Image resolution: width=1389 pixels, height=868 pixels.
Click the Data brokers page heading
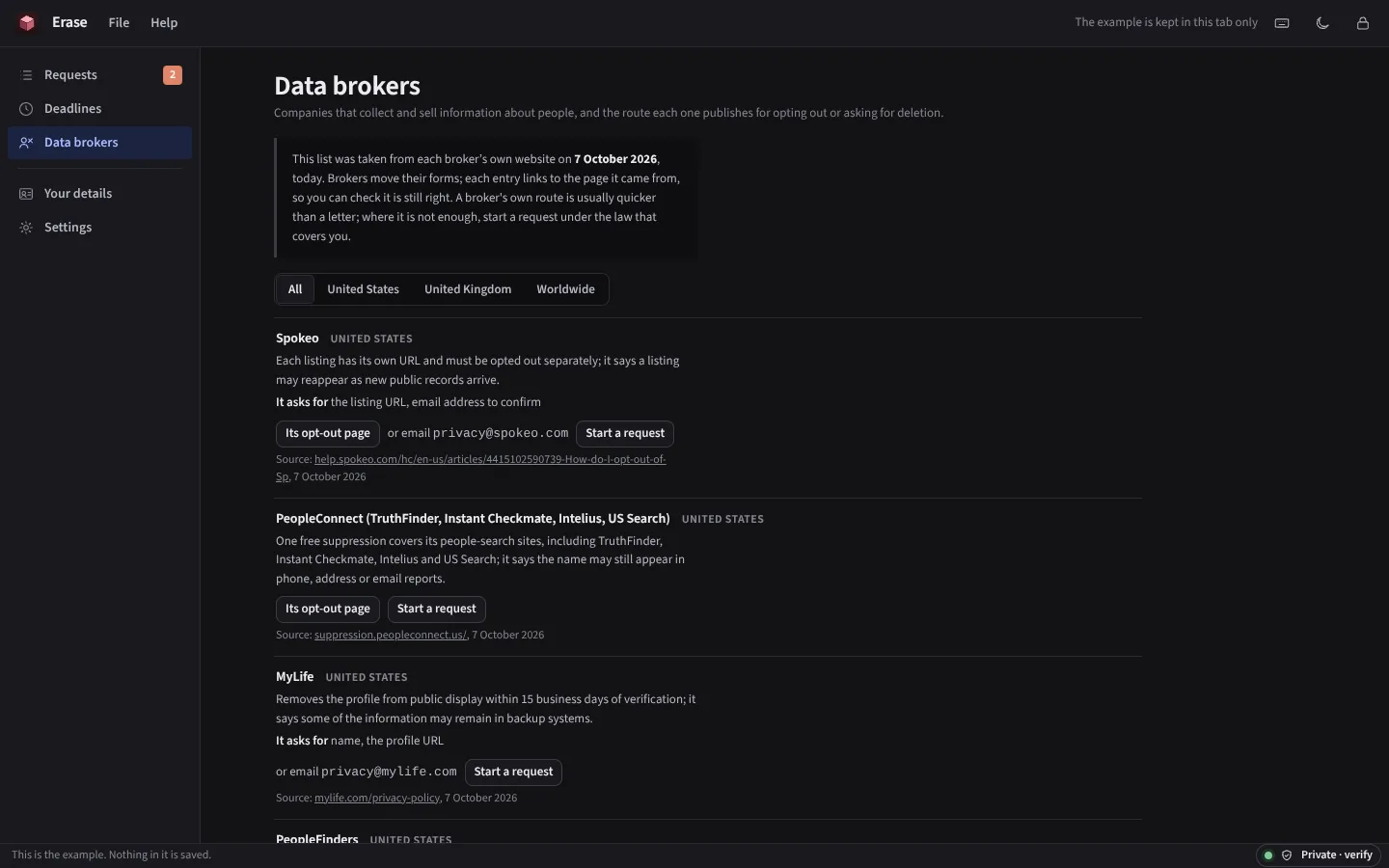click(347, 86)
